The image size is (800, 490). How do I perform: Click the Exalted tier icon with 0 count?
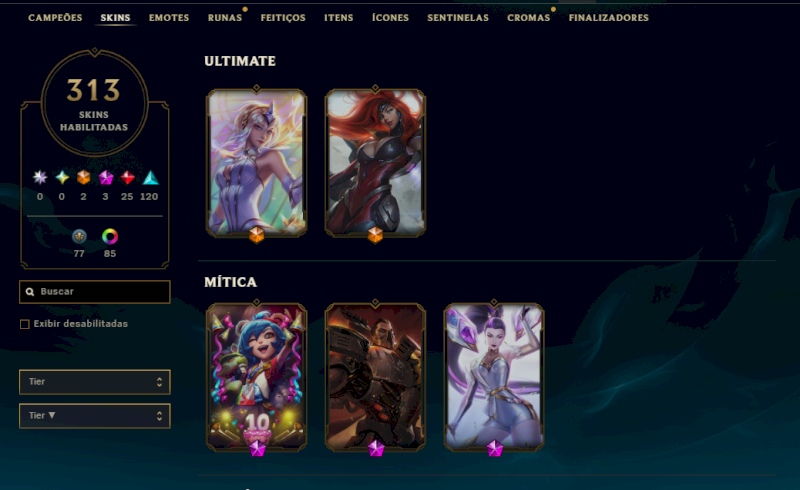[x=62, y=177]
